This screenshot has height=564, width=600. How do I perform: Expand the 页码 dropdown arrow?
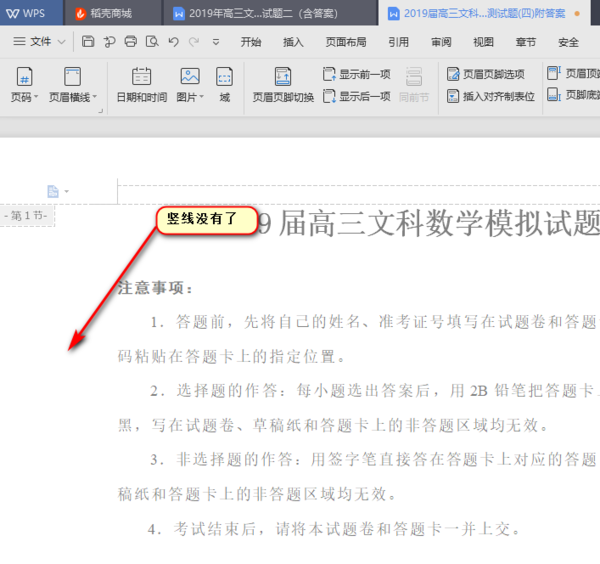click(36, 97)
